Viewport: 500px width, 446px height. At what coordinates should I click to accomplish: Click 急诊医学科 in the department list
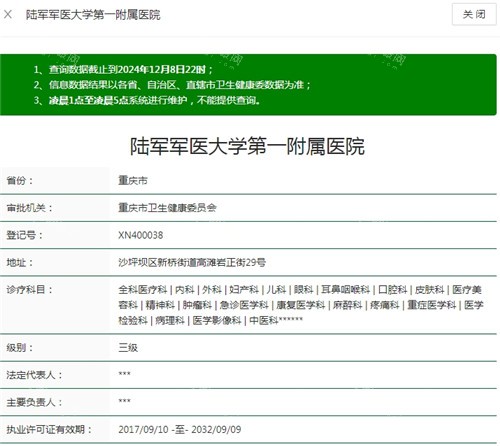[244, 305]
